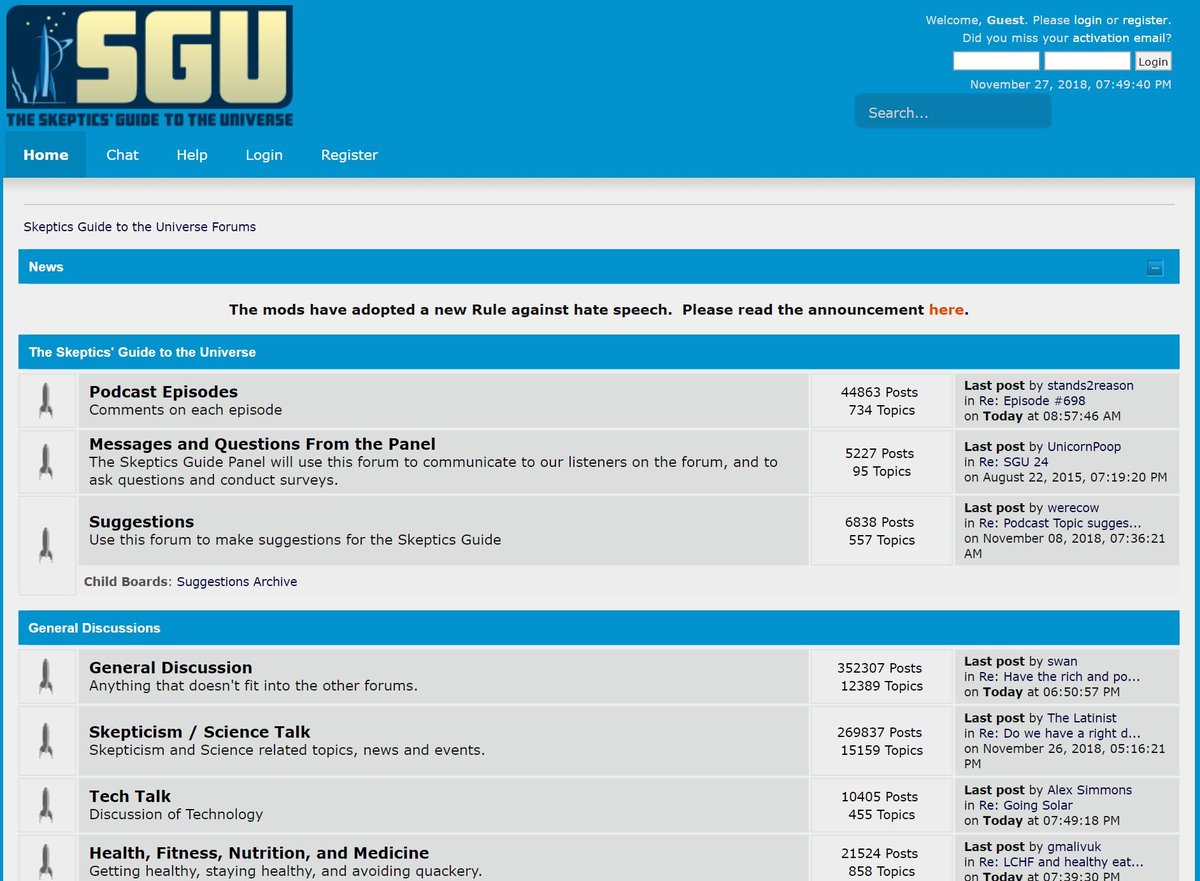Click rocket icon next to Messages and Questions
The image size is (1200, 881).
click(x=46, y=461)
